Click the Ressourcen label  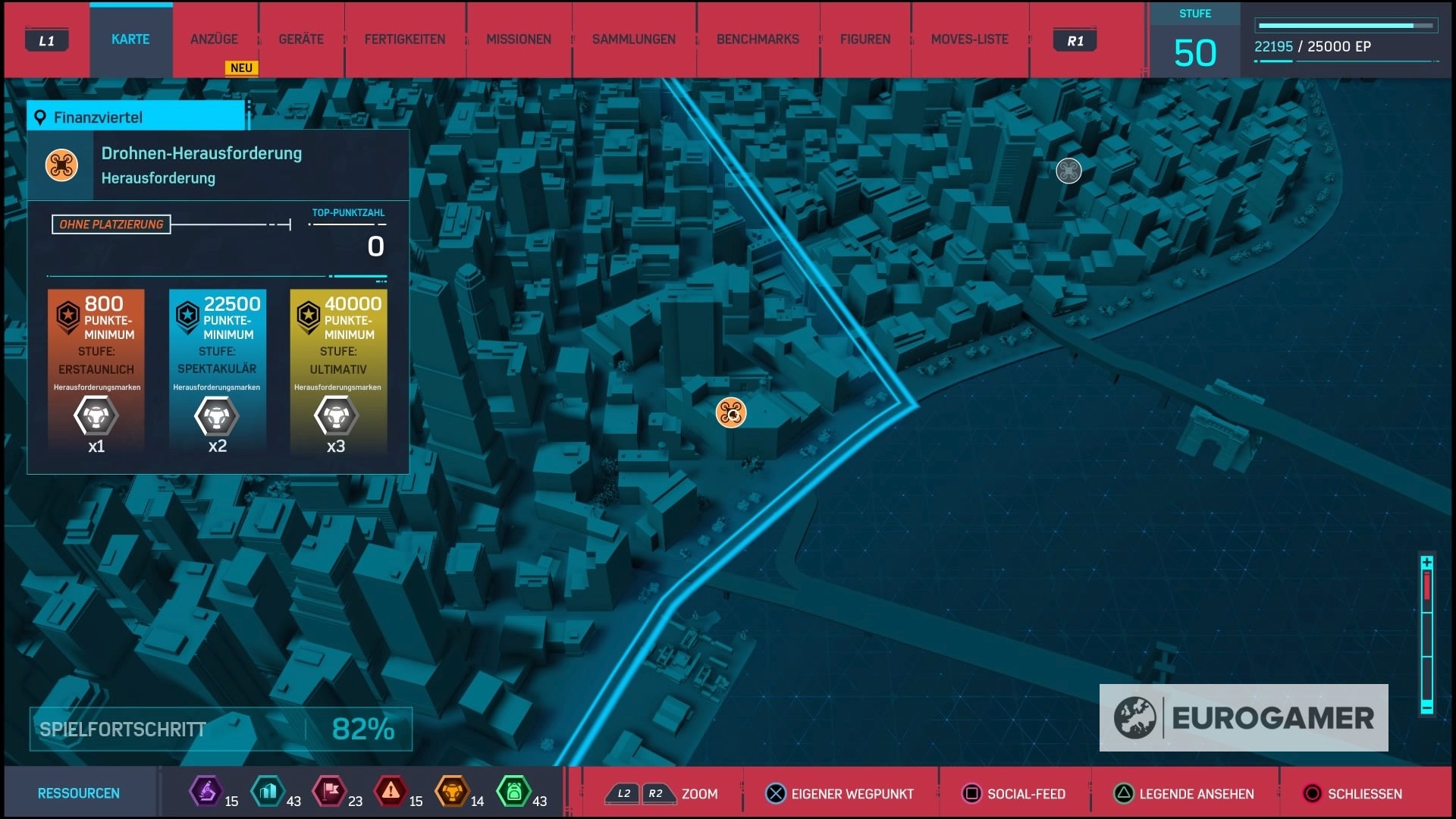pyautogui.click(x=79, y=793)
